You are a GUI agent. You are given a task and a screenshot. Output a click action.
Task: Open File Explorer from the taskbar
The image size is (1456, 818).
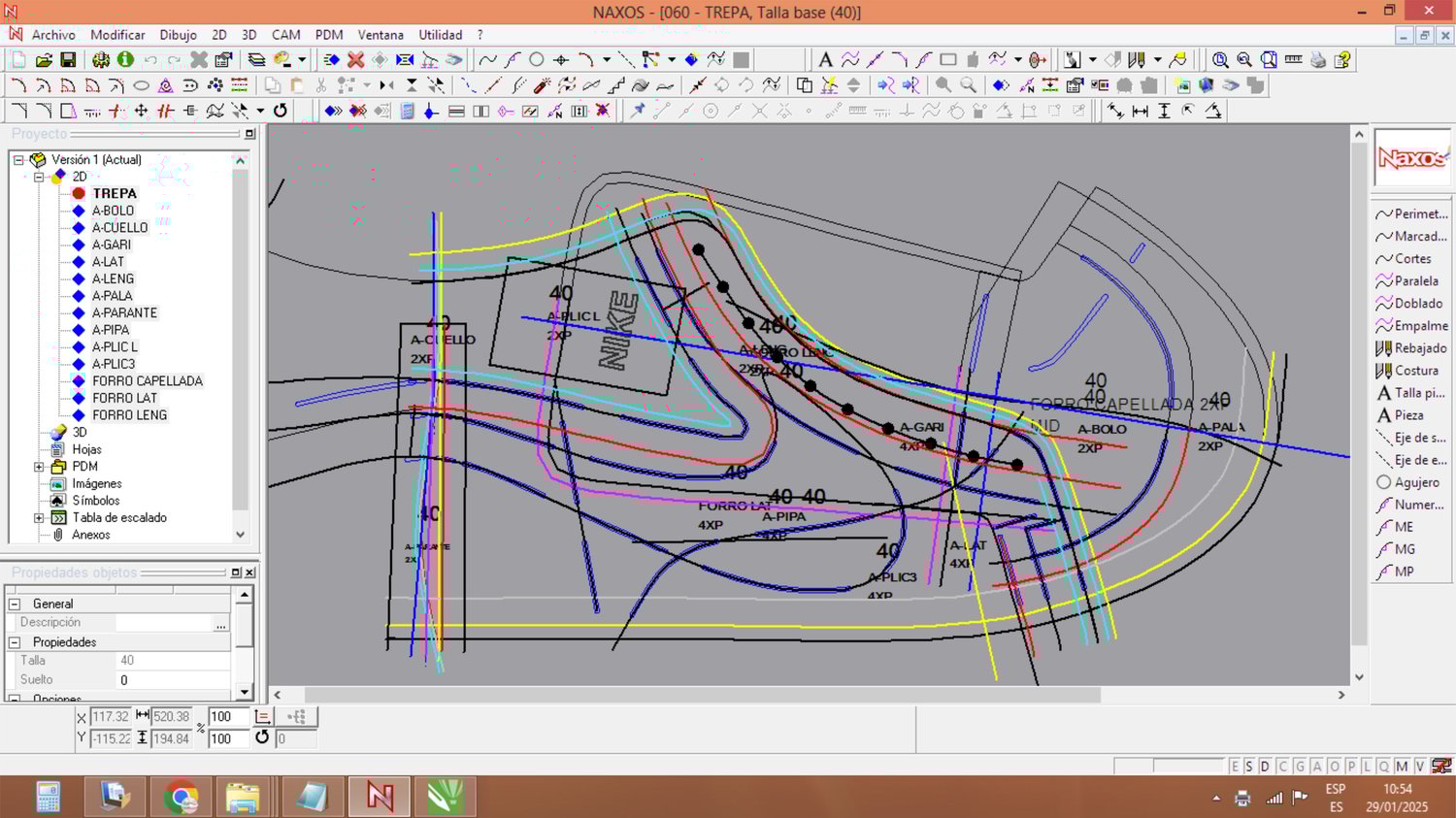243,798
